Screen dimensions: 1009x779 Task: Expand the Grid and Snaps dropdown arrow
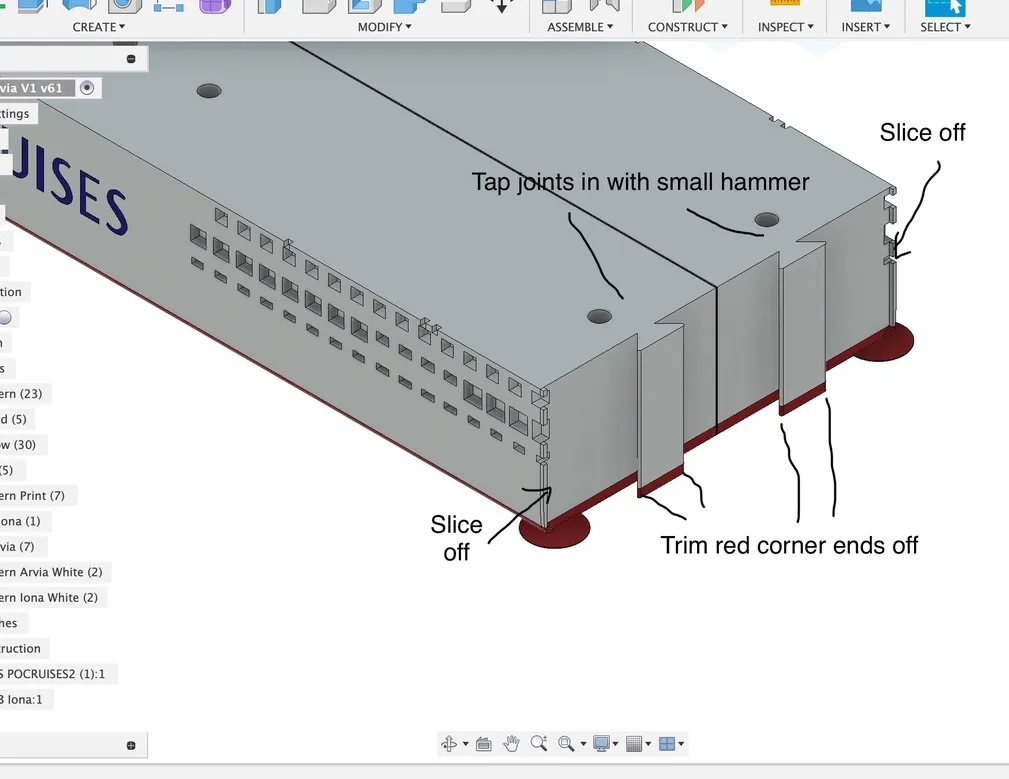pyautogui.click(x=648, y=744)
